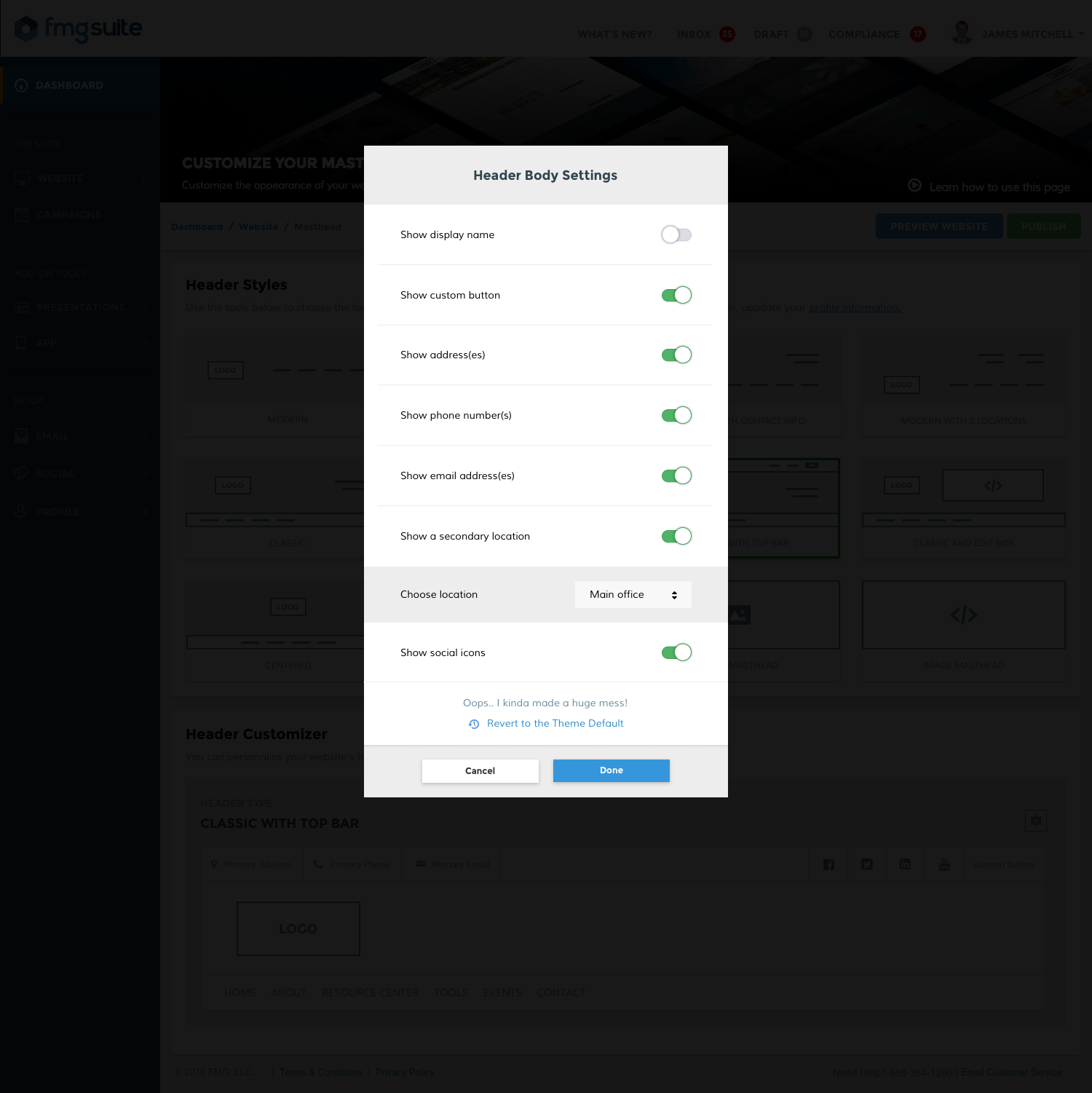Open the Choose location dropdown
This screenshot has height=1093, width=1092.
(x=633, y=594)
